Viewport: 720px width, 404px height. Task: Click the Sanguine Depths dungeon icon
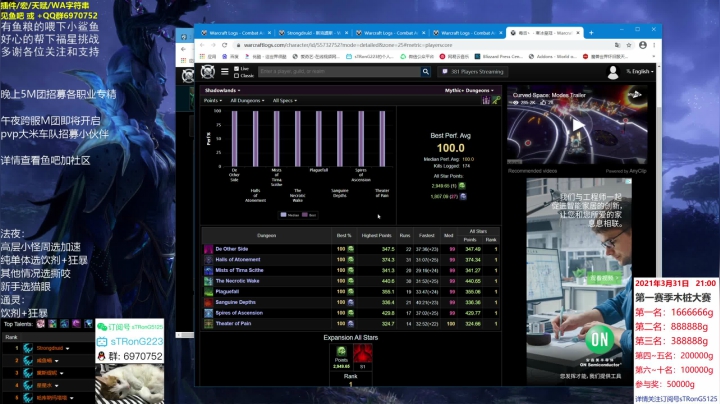point(208,303)
